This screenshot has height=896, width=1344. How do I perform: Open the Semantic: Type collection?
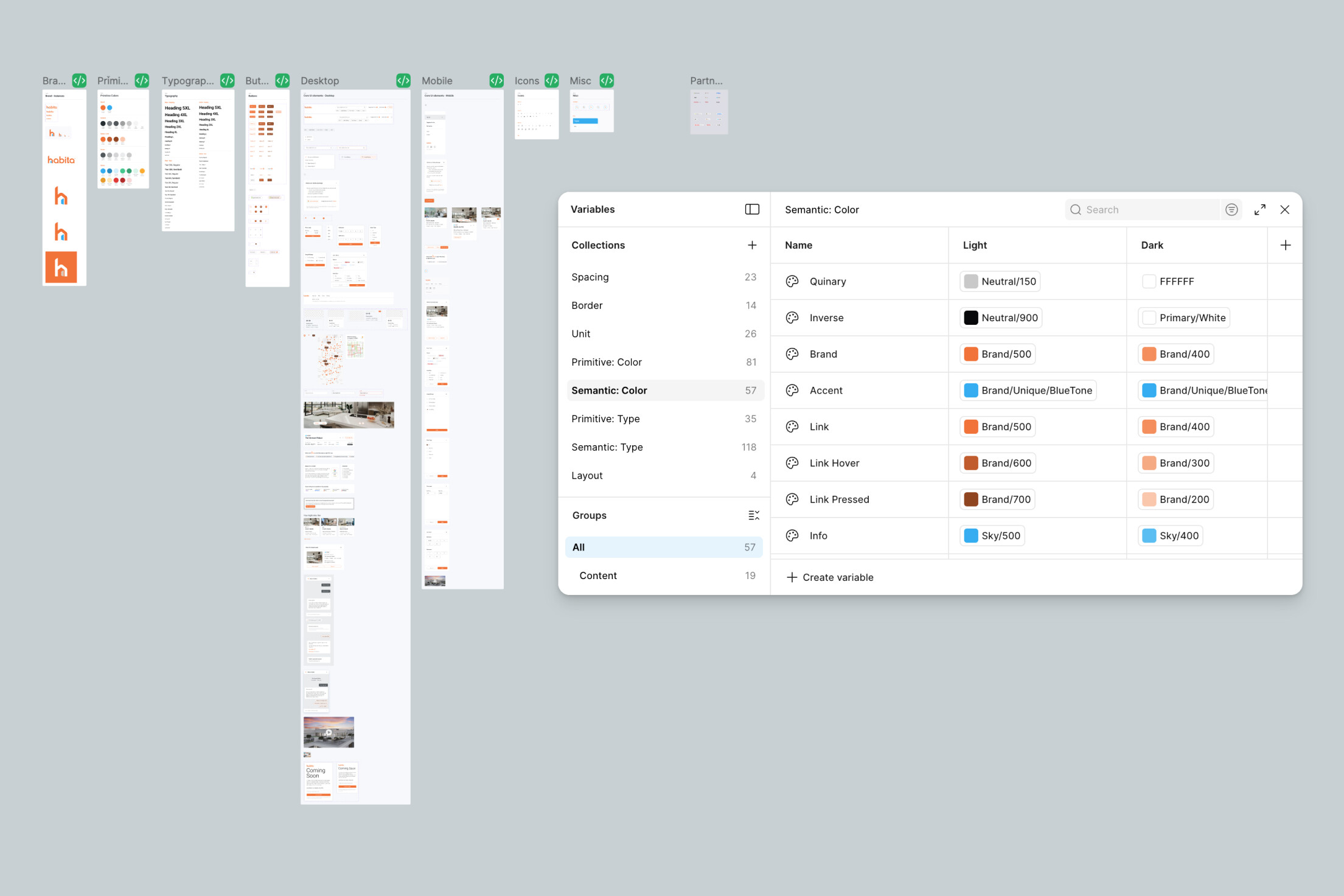point(607,447)
